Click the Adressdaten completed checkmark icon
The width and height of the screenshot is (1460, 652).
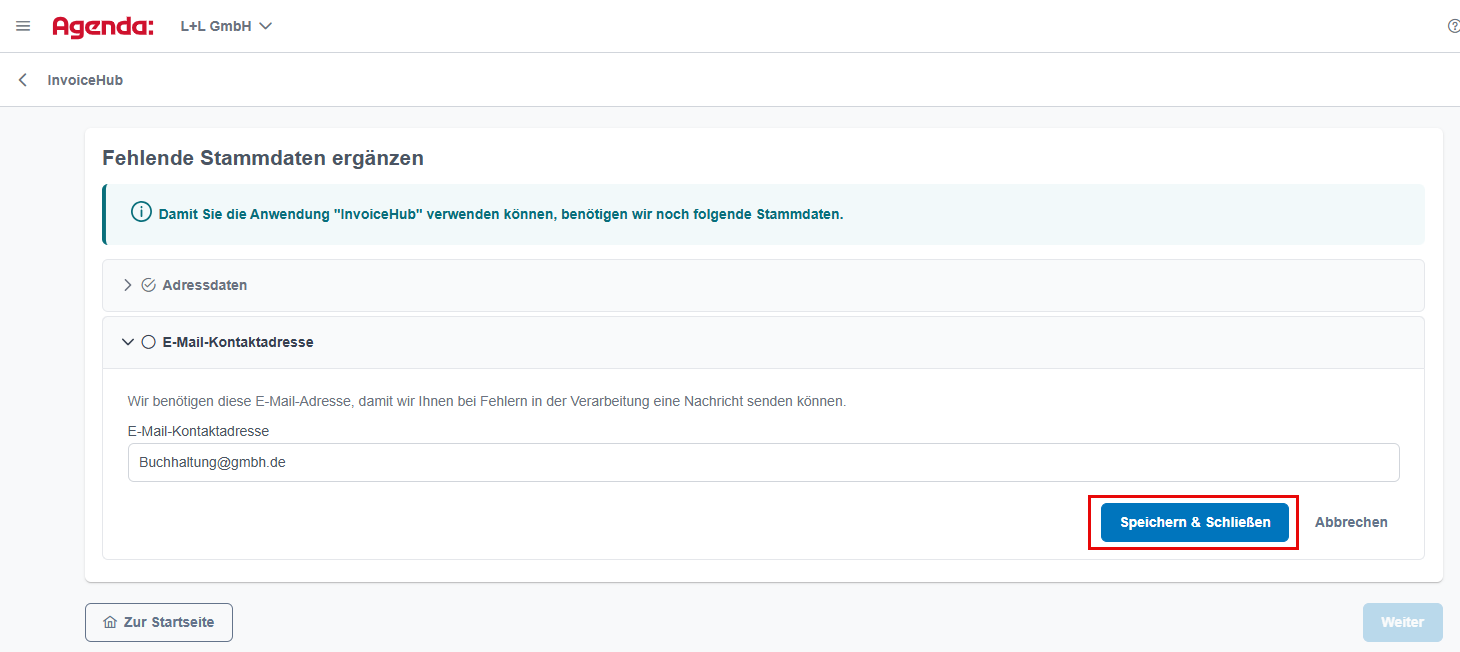coord(148,285)
